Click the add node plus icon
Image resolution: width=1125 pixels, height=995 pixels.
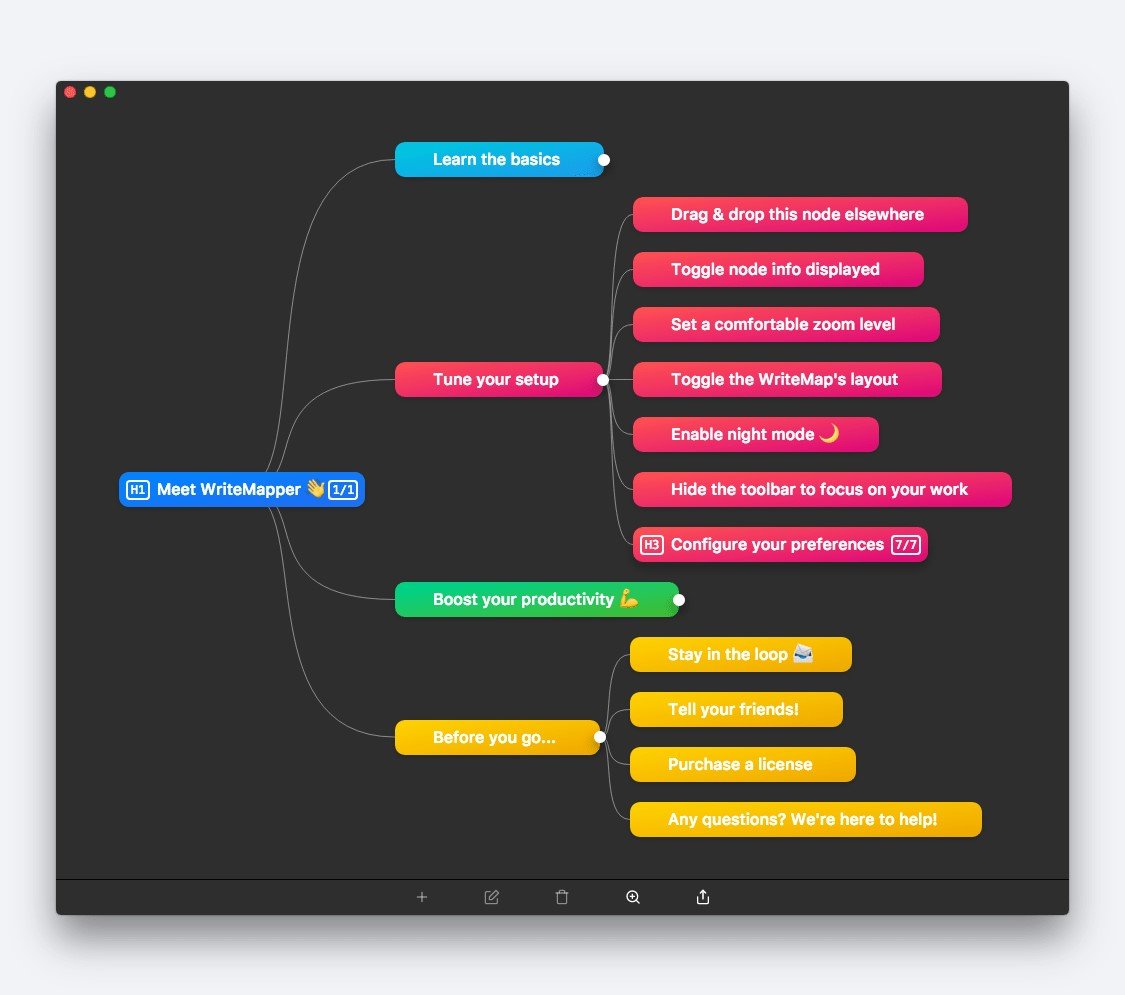(422, 897)
